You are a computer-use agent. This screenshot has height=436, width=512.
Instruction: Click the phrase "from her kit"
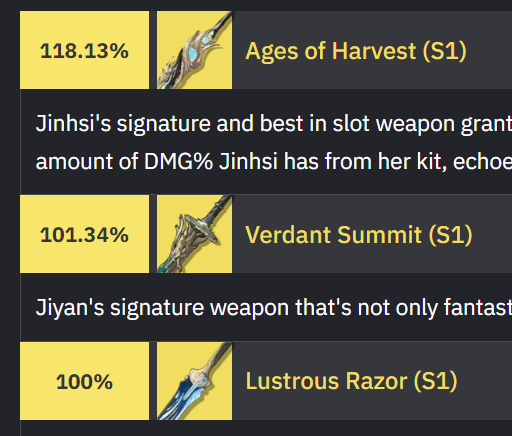[x=386, y=162]
